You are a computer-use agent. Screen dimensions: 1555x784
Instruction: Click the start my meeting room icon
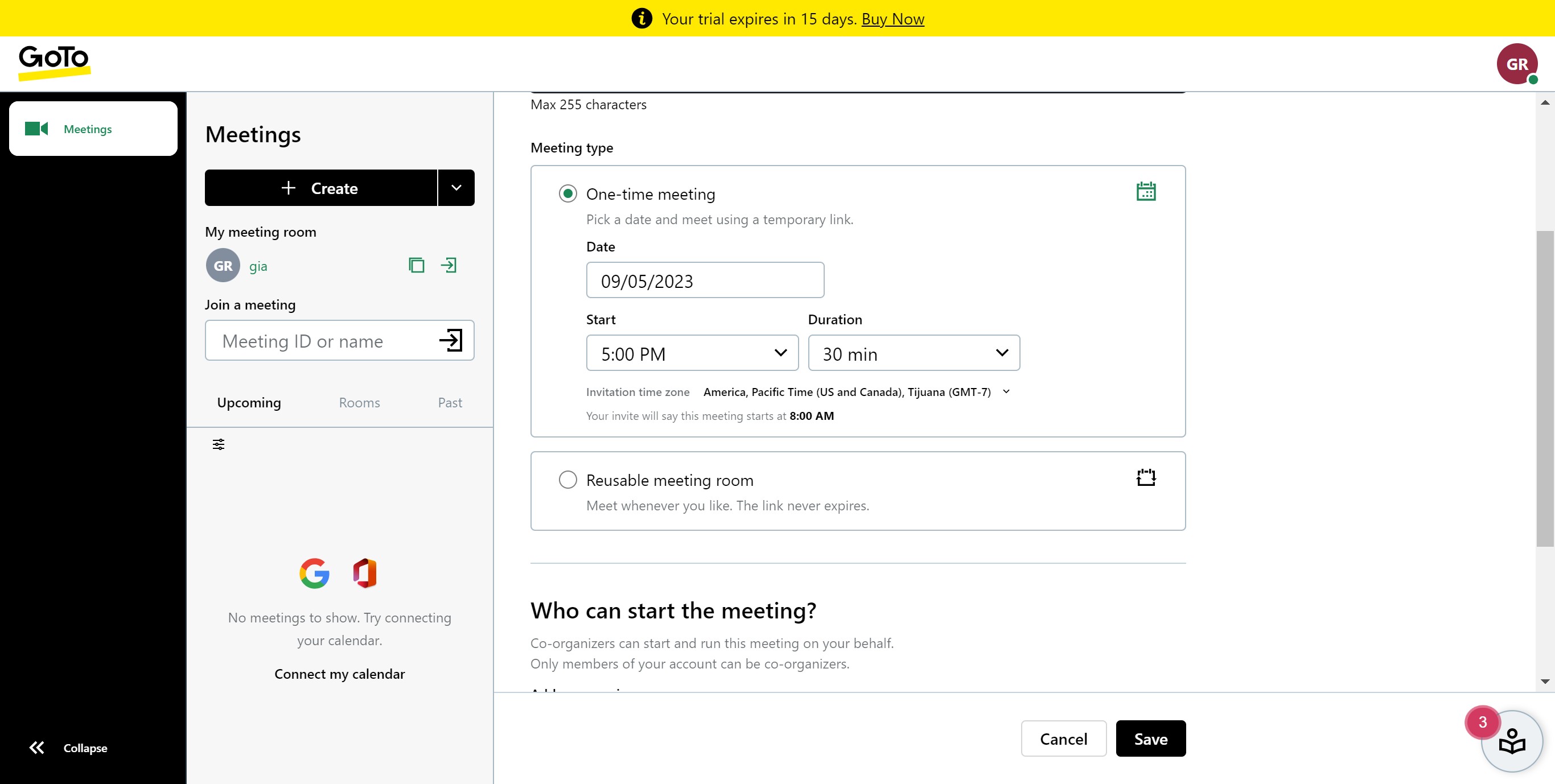tap(449, 266)
